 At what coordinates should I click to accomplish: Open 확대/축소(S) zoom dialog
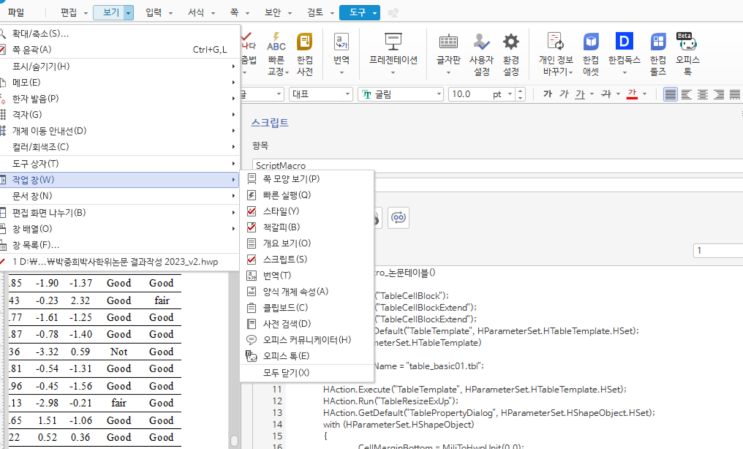tap(118, 34)
